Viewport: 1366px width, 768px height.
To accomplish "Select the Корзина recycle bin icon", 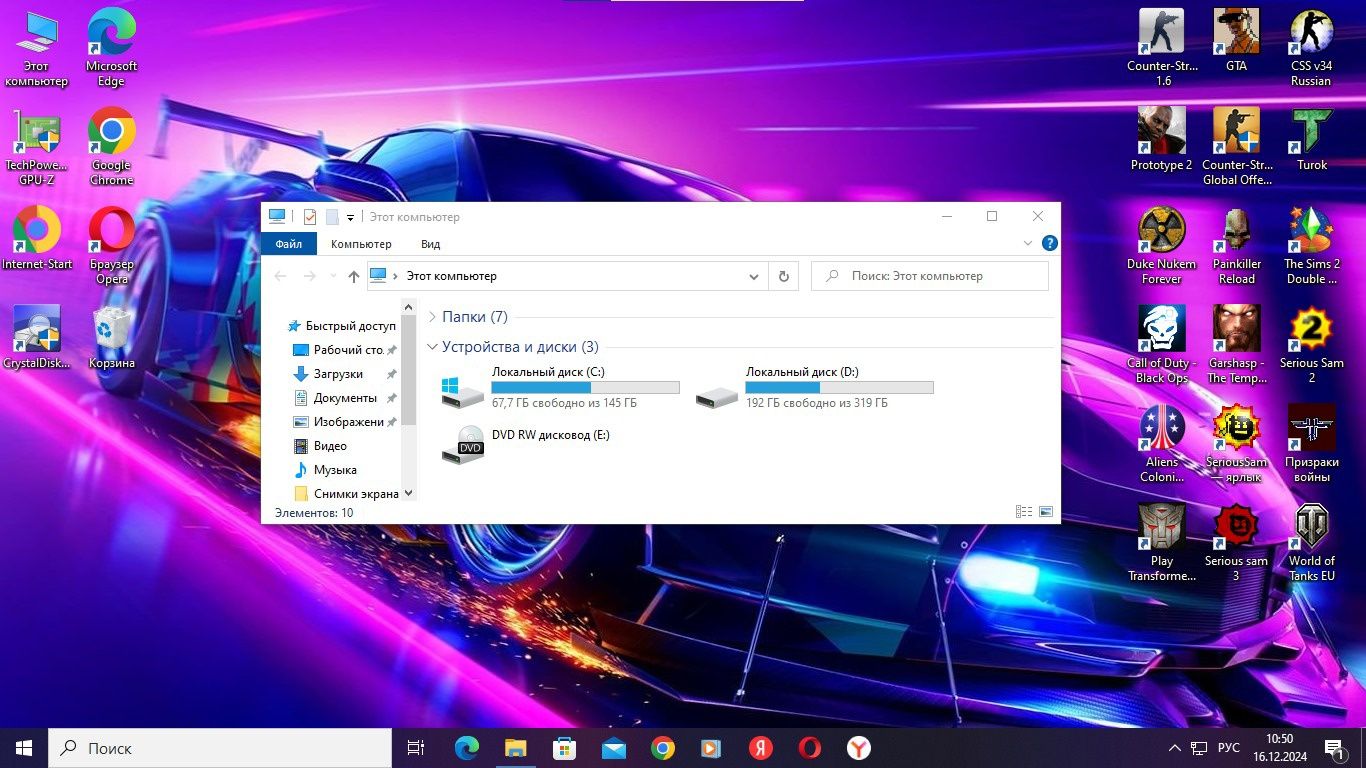I will click(111, 337).
